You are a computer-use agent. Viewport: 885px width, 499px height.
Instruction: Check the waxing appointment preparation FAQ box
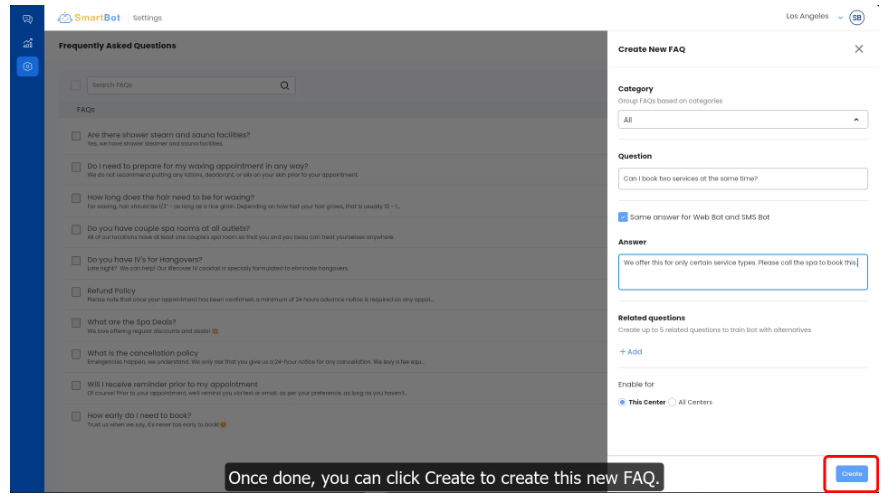point(76,167)
